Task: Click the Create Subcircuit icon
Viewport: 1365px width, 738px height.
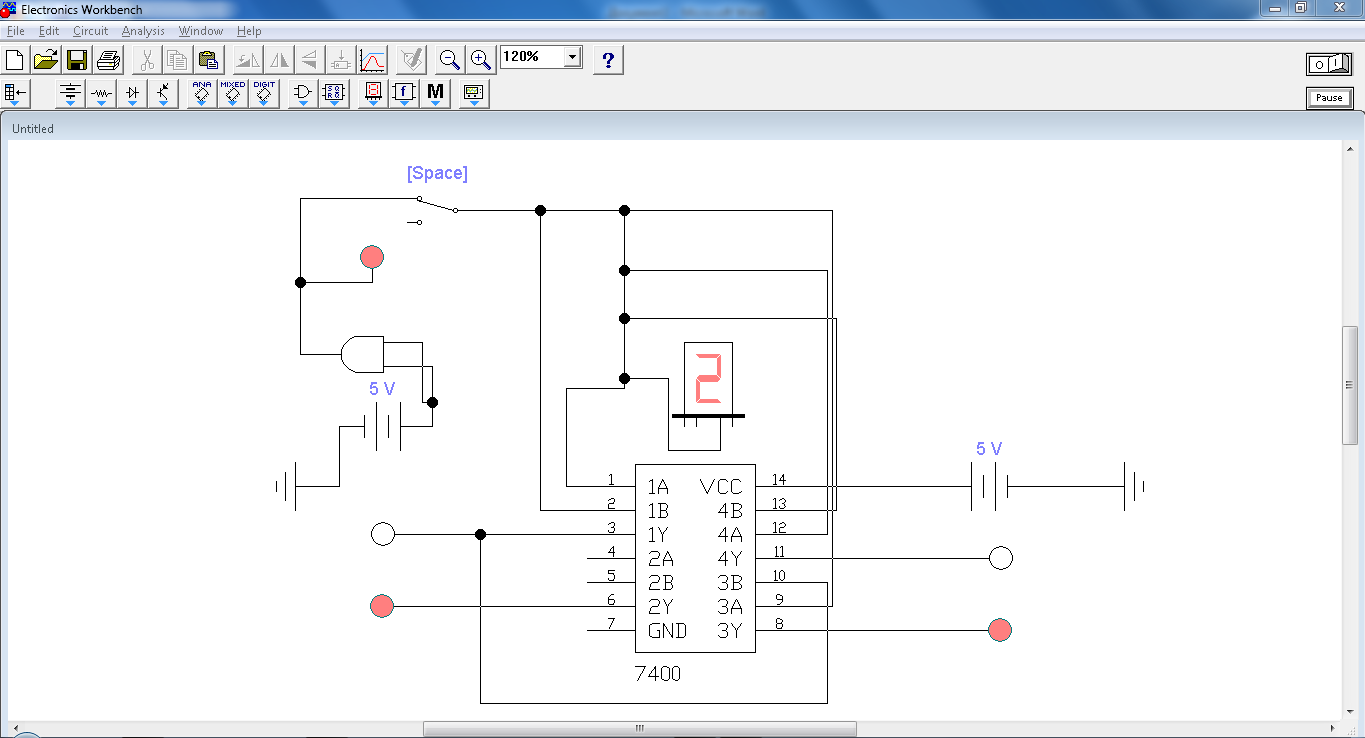Action: point(341,60)
